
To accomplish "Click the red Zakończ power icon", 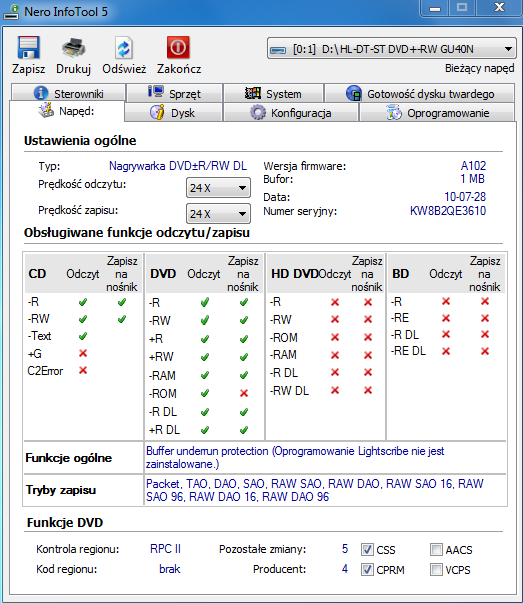I will click(178, 47).
